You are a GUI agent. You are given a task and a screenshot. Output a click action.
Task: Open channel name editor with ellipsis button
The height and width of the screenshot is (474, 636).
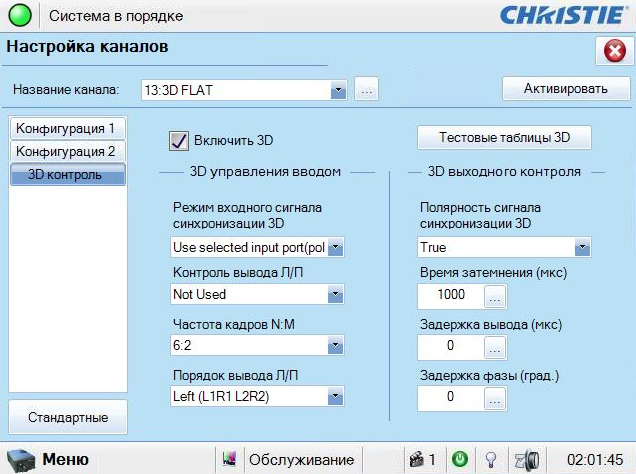(x=367, y=90)
